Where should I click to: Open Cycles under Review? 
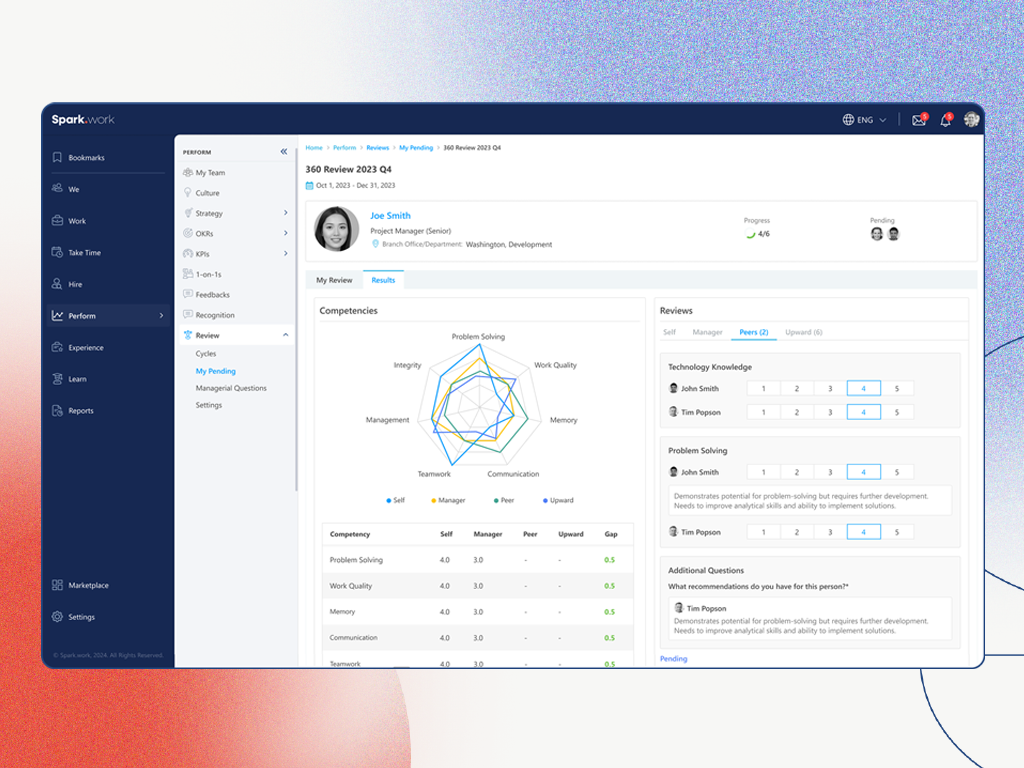[206, 353]
